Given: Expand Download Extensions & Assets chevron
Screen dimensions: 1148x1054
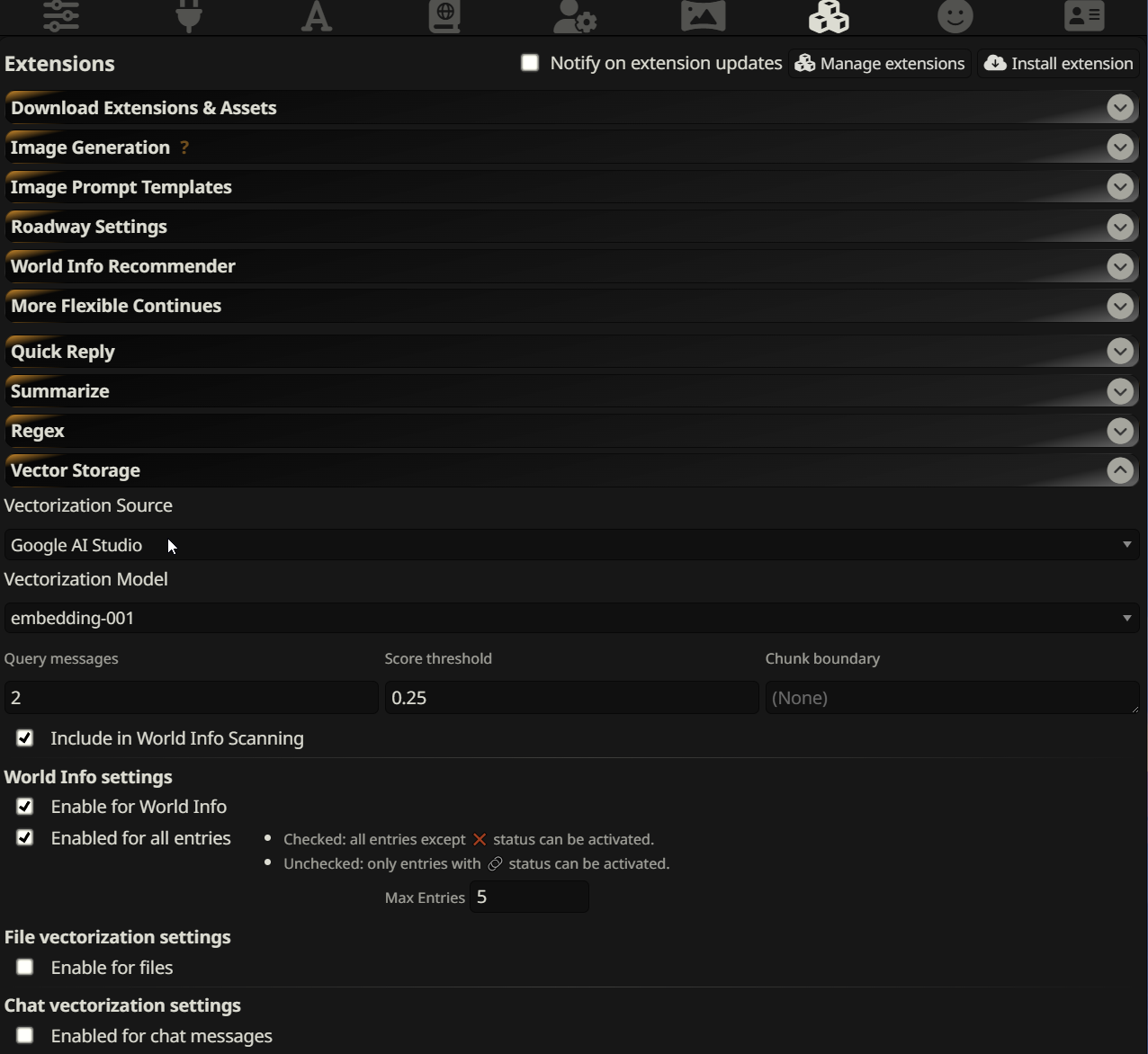Looking at the screenshot, I should point(1120,108).
